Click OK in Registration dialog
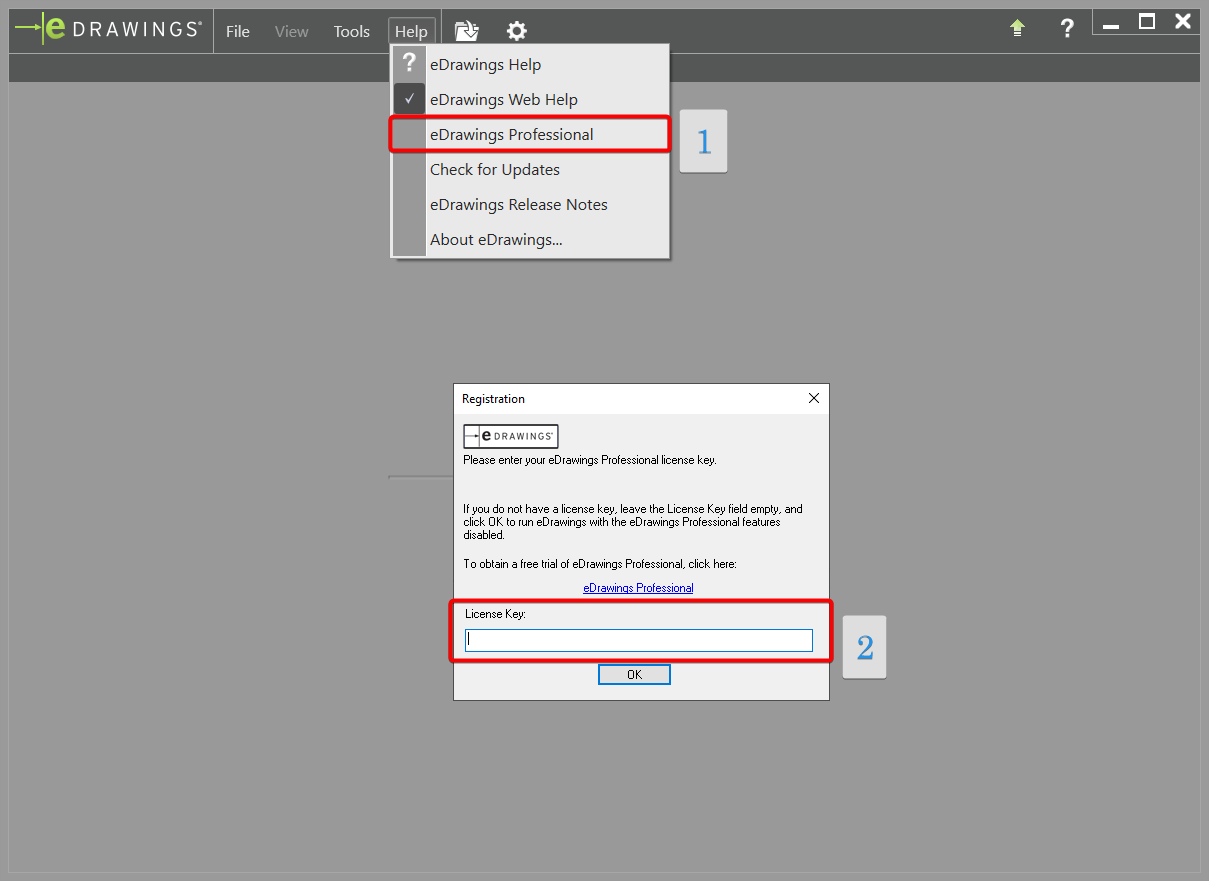Image resolution: width=1209 pixels, height=881 pixels. [634, 675]
